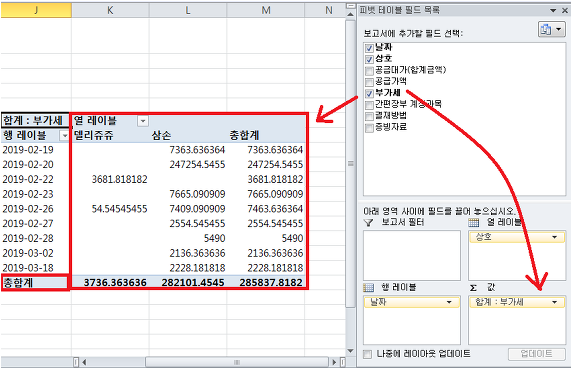Select the 삼손 column header cell
The image size is (571, 369).
[188, 136]
